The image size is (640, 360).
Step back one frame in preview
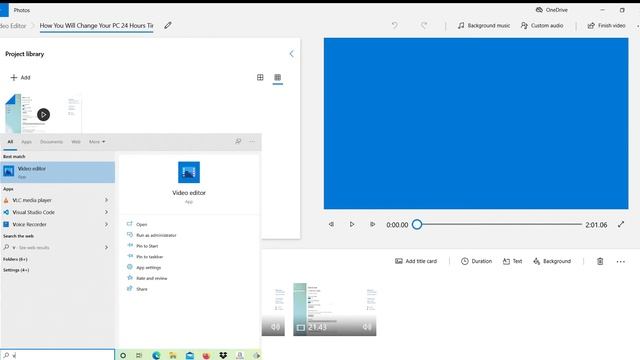(331, 224)
